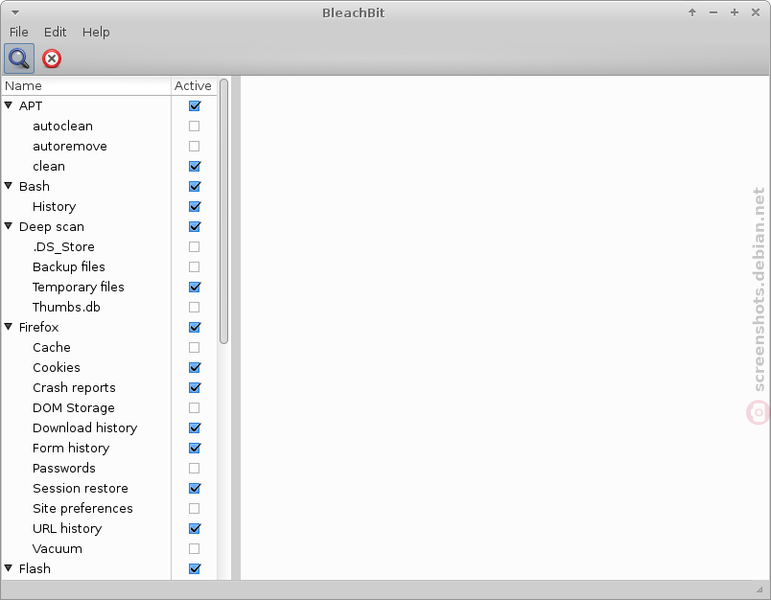This screenshot has height=600, width=771.
Task: Collapse the APT tree group
Action: [8, 105]
